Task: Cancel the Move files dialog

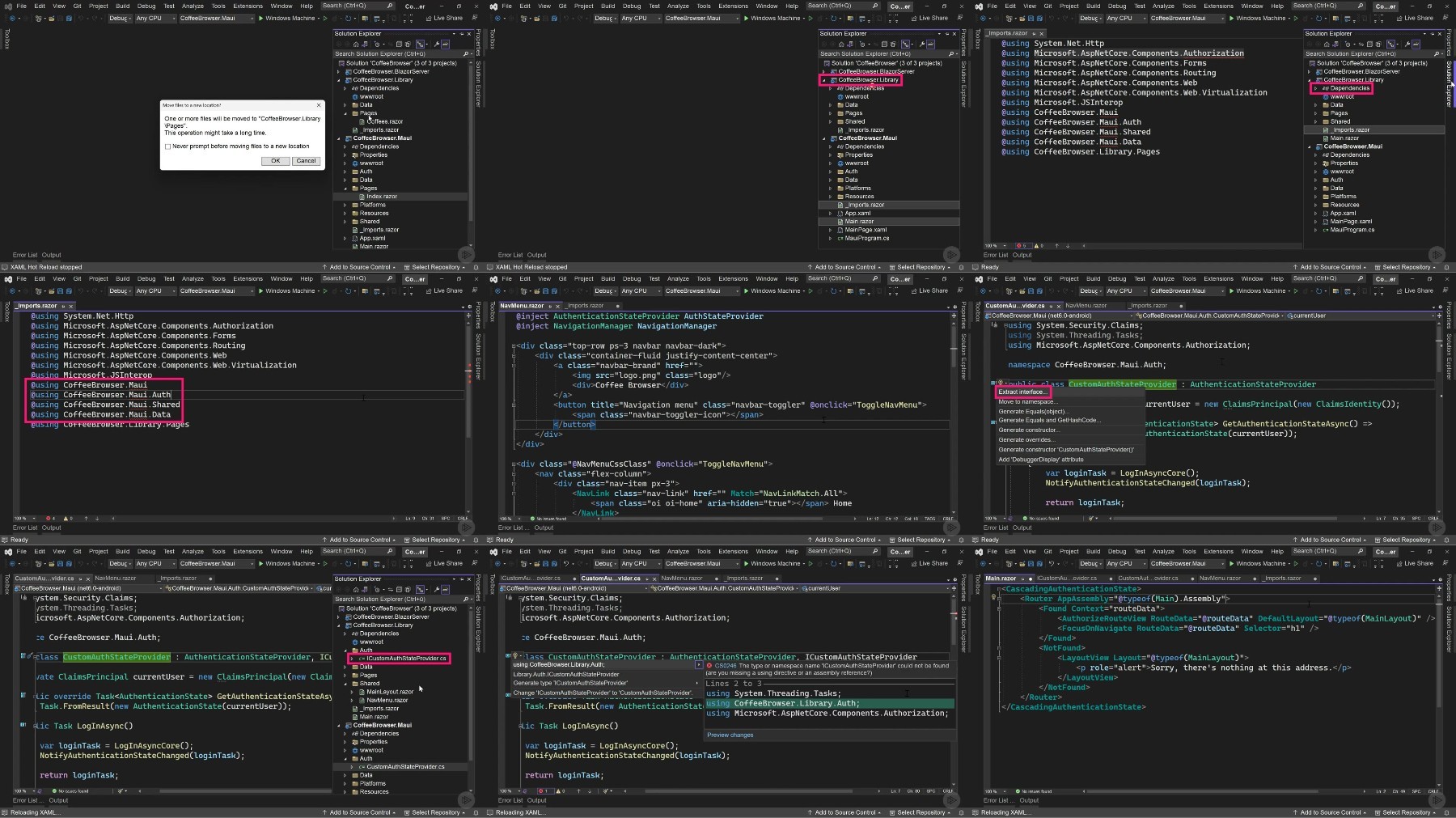Action: point(307,161)
